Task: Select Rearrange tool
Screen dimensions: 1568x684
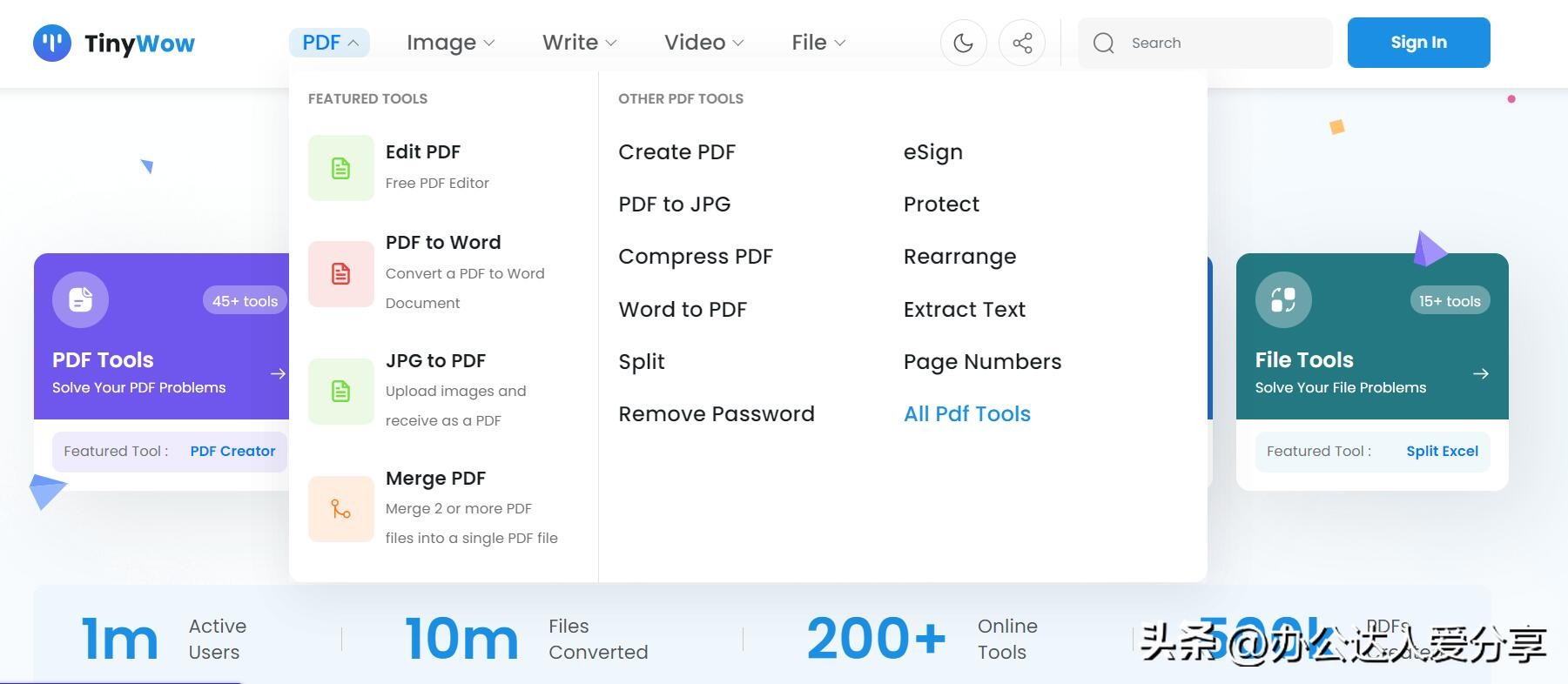Action: [x=959, y=257]
